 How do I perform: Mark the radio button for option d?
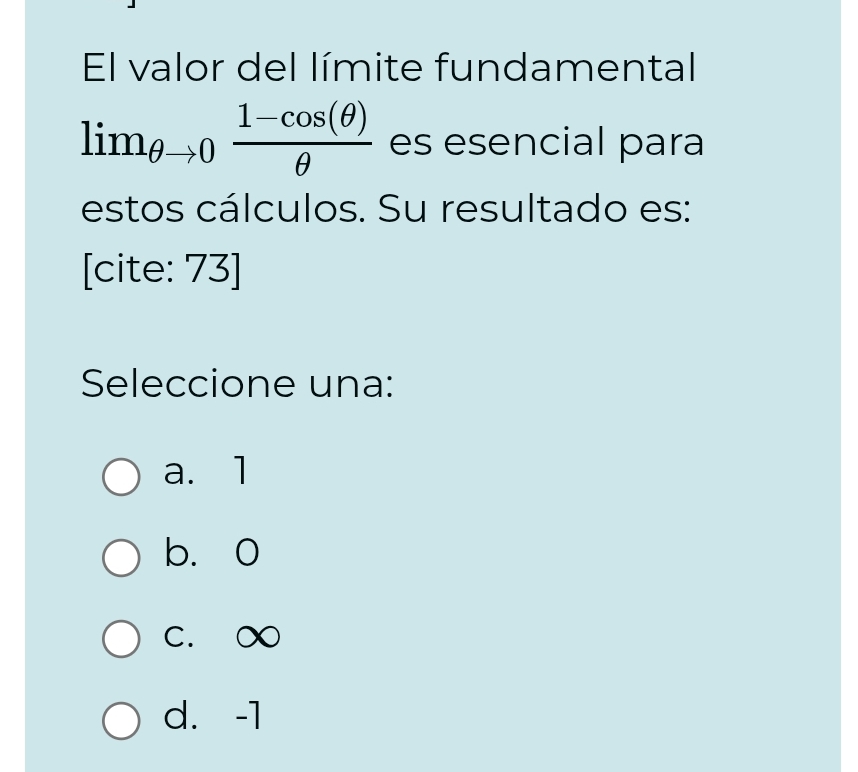pos(121,720)
